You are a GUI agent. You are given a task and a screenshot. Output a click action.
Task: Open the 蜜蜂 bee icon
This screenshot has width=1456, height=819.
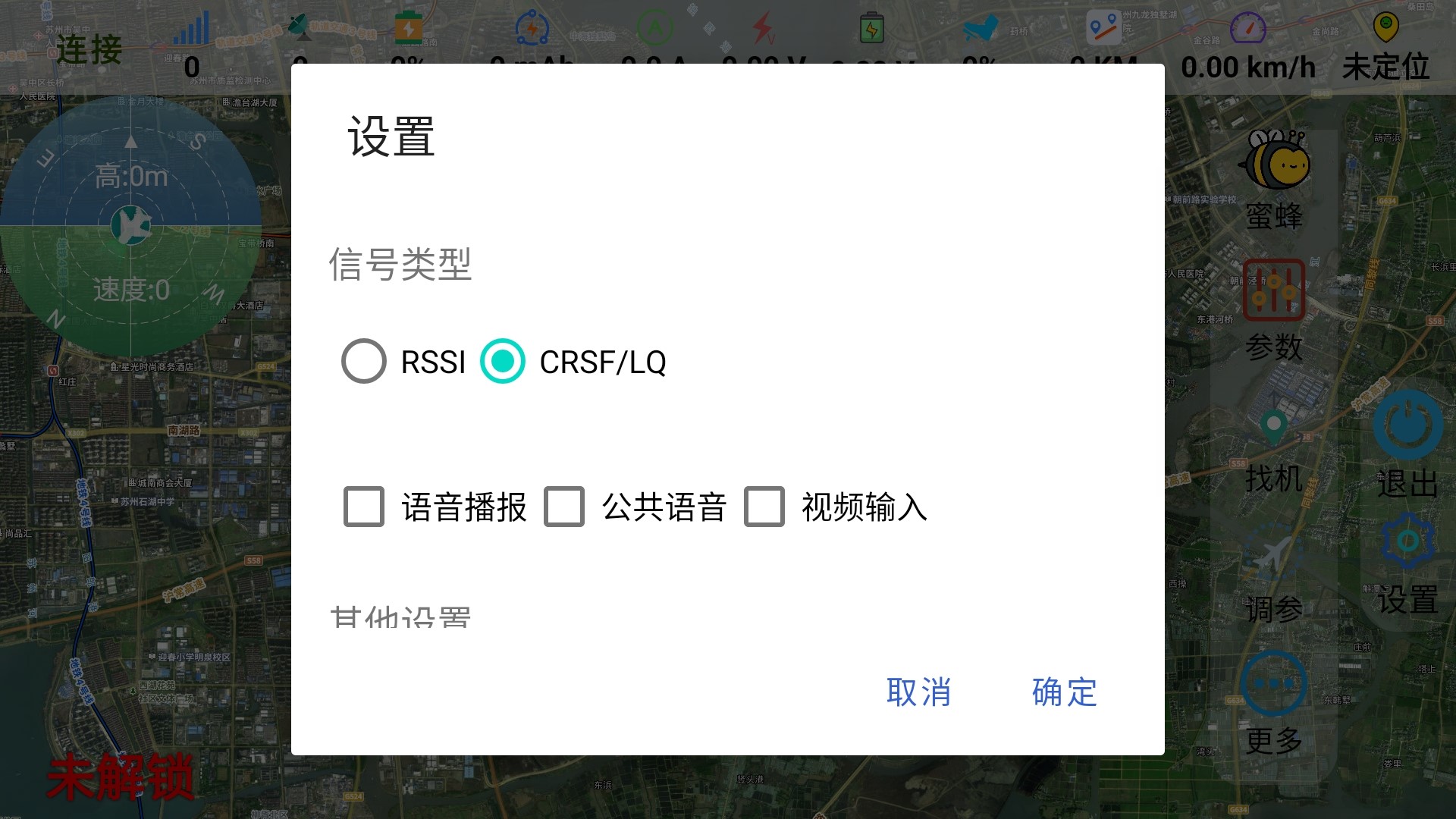pyautogui.click(x=1274, y=161)
